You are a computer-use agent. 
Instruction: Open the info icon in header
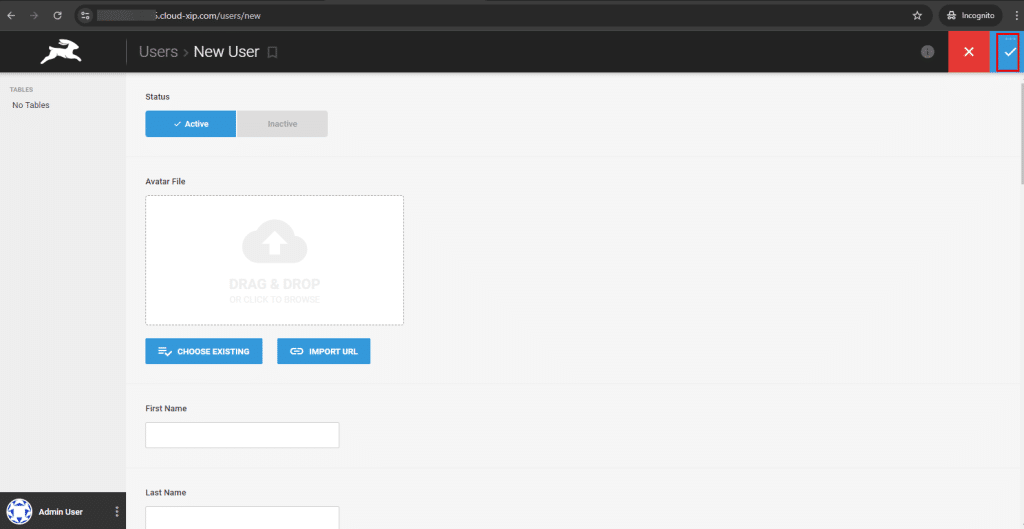click(x=927, y=52)
